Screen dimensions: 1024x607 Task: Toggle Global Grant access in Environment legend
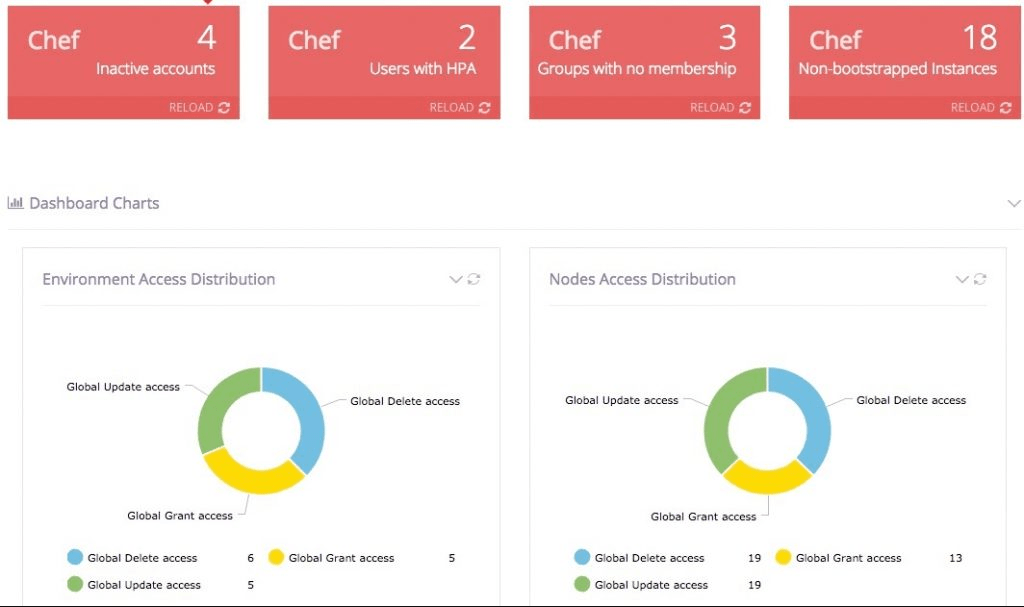(341, 558)
